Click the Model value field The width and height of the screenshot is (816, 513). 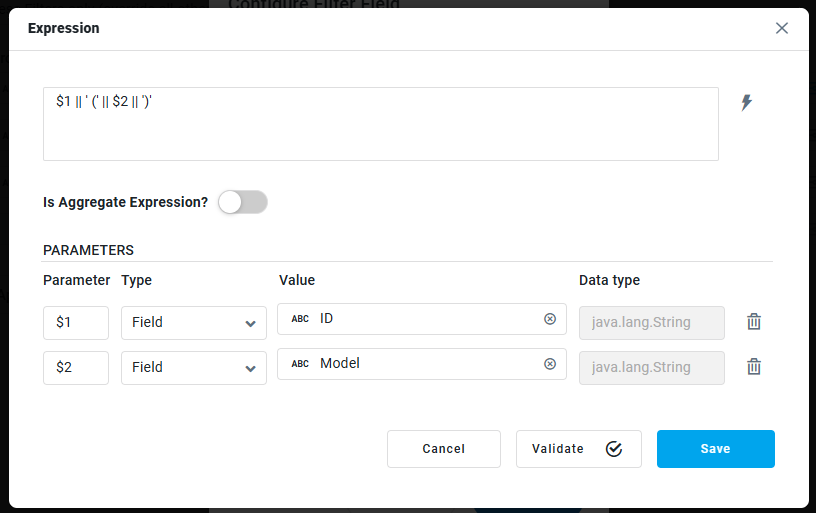[430, 364]
